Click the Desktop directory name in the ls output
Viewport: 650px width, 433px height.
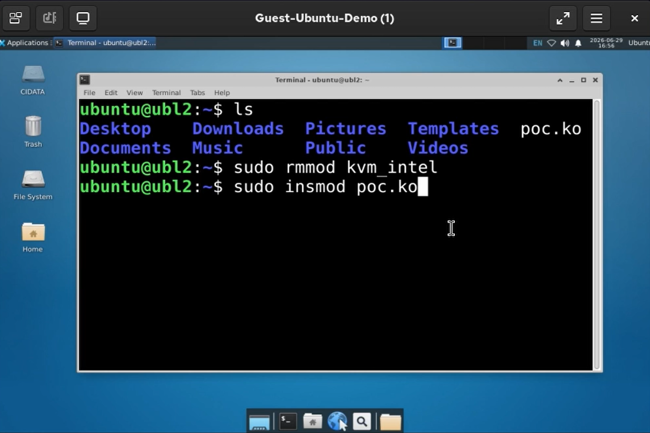tap(115, 129)
